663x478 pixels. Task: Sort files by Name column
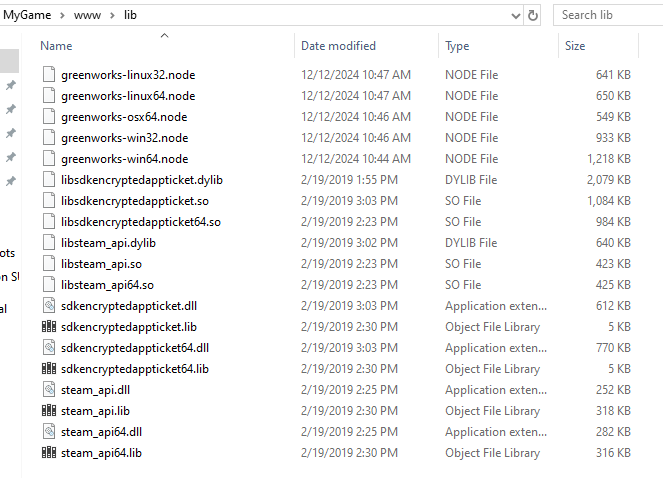56,46
